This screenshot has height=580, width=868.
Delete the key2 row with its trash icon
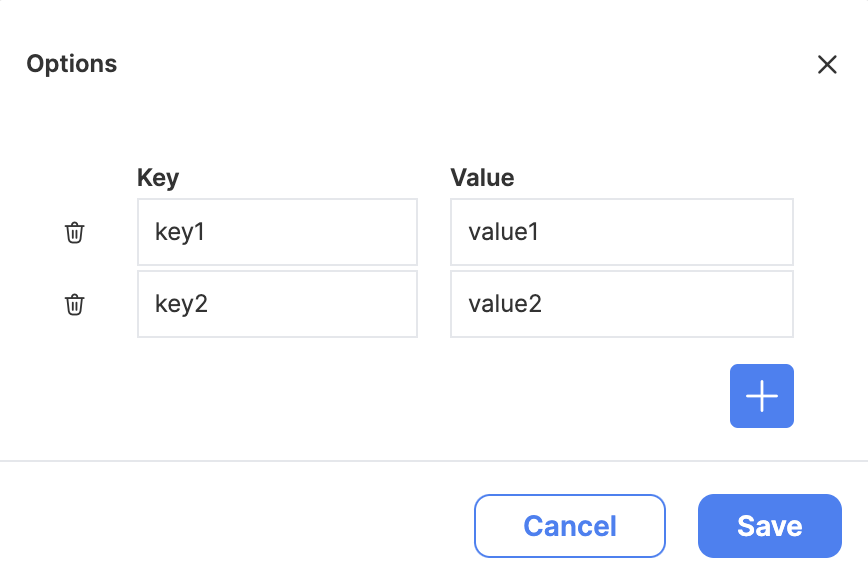point(75,304)
